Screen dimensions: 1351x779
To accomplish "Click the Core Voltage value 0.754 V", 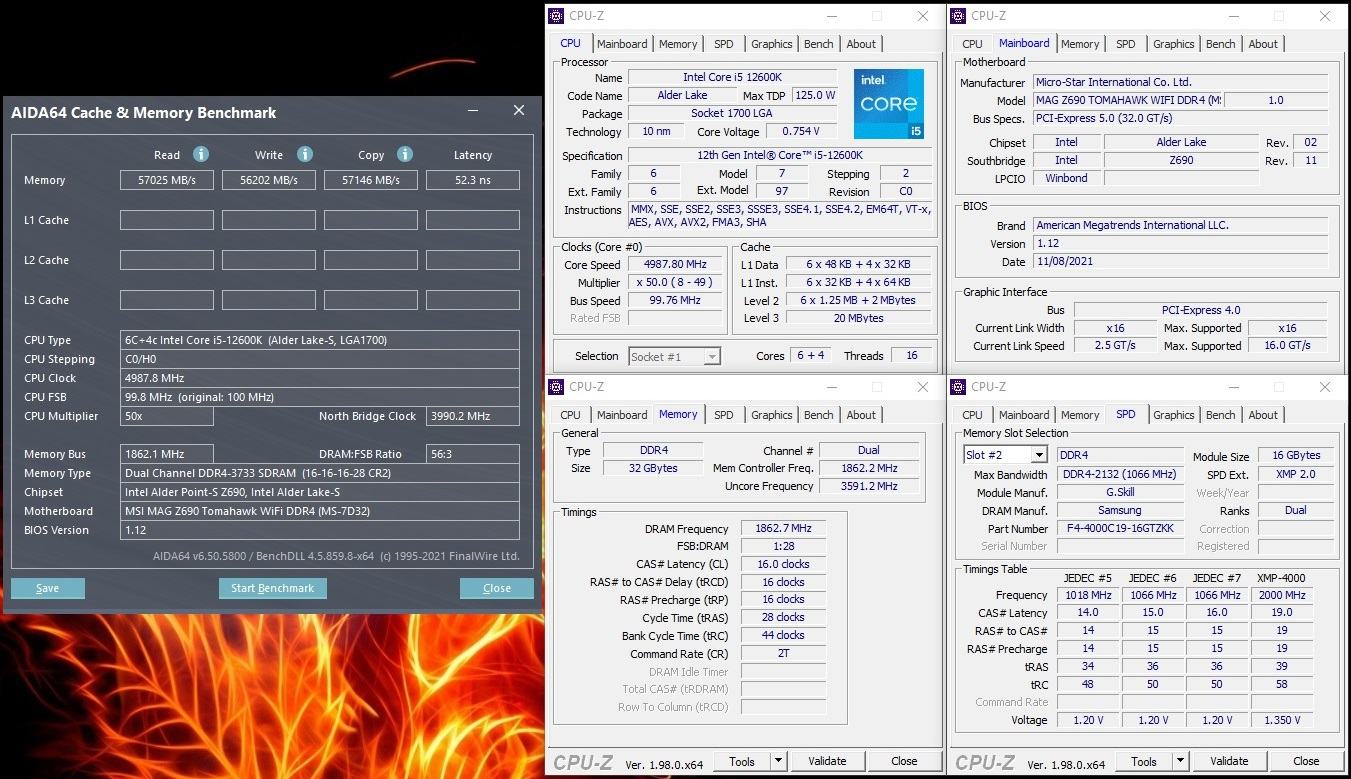I will (801, 132).
